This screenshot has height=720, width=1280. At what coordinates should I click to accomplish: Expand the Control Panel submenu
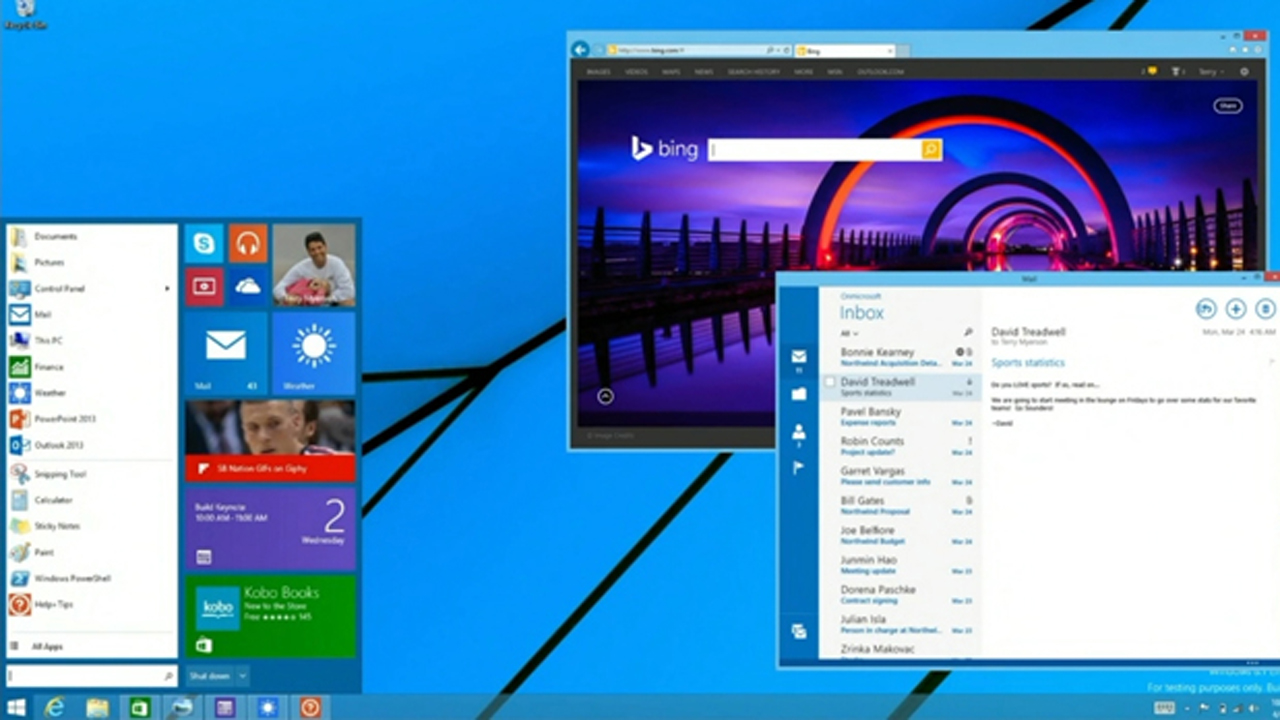(x=166, y=289)
